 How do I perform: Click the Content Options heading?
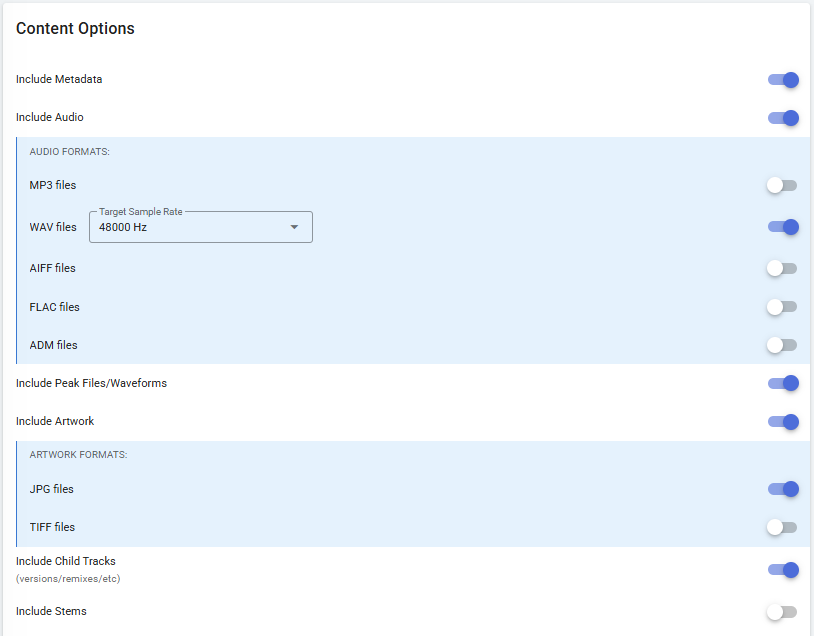75,29
